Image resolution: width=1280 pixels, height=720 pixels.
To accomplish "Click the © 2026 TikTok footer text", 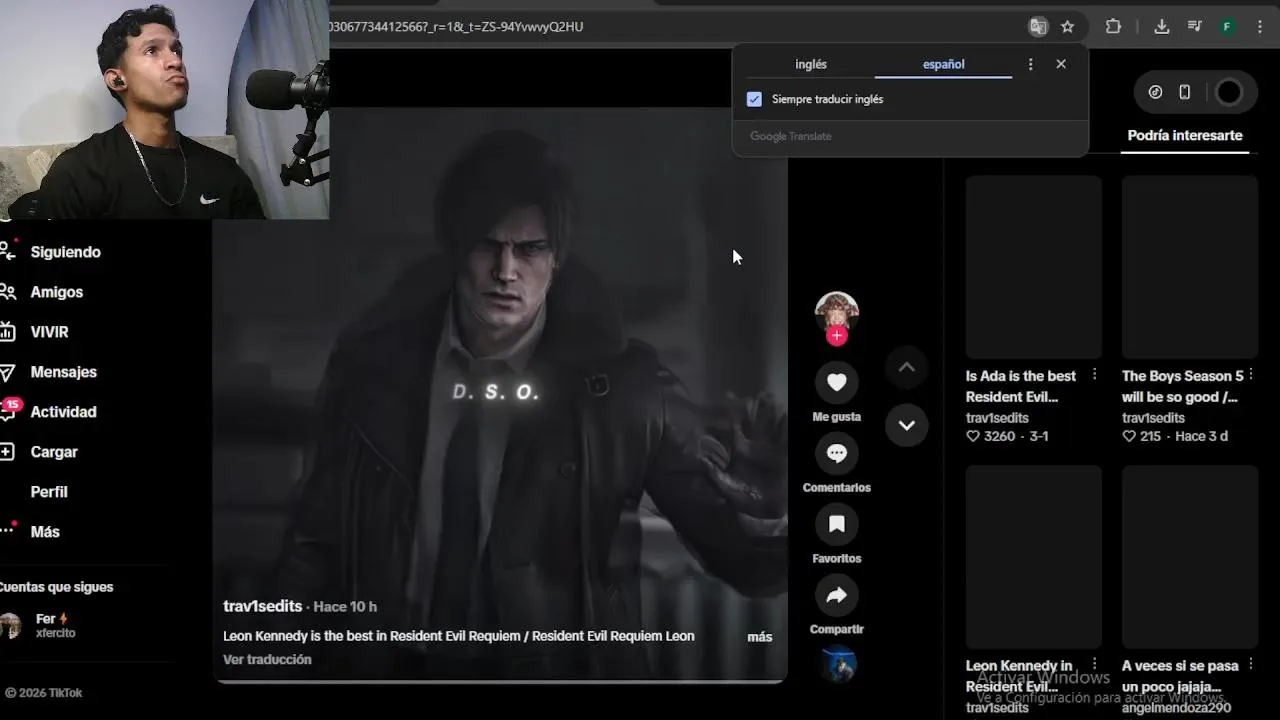I will click(x=43, y=693).
